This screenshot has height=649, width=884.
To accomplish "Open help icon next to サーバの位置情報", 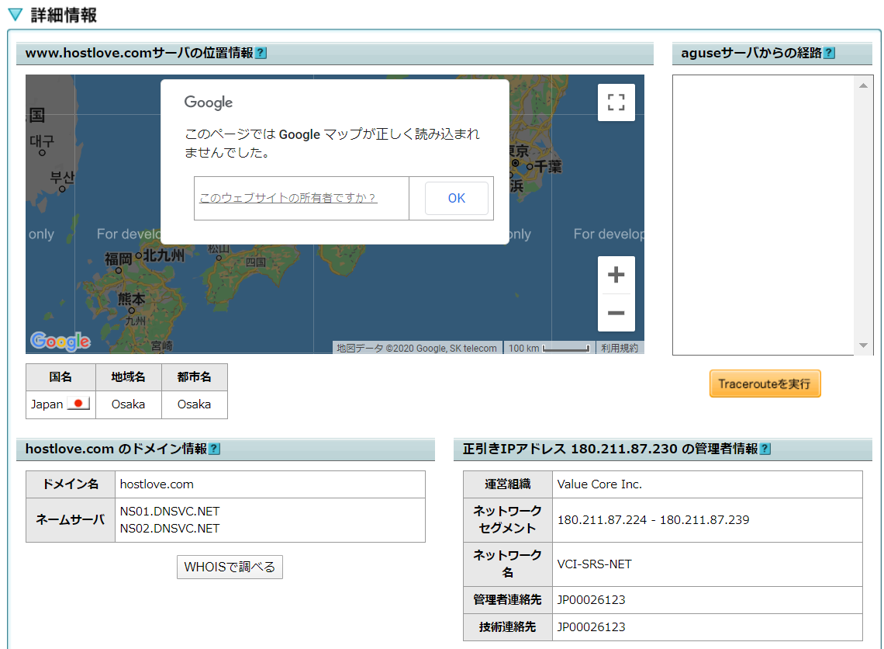I will pyautogui.click(x=260, y=53).
